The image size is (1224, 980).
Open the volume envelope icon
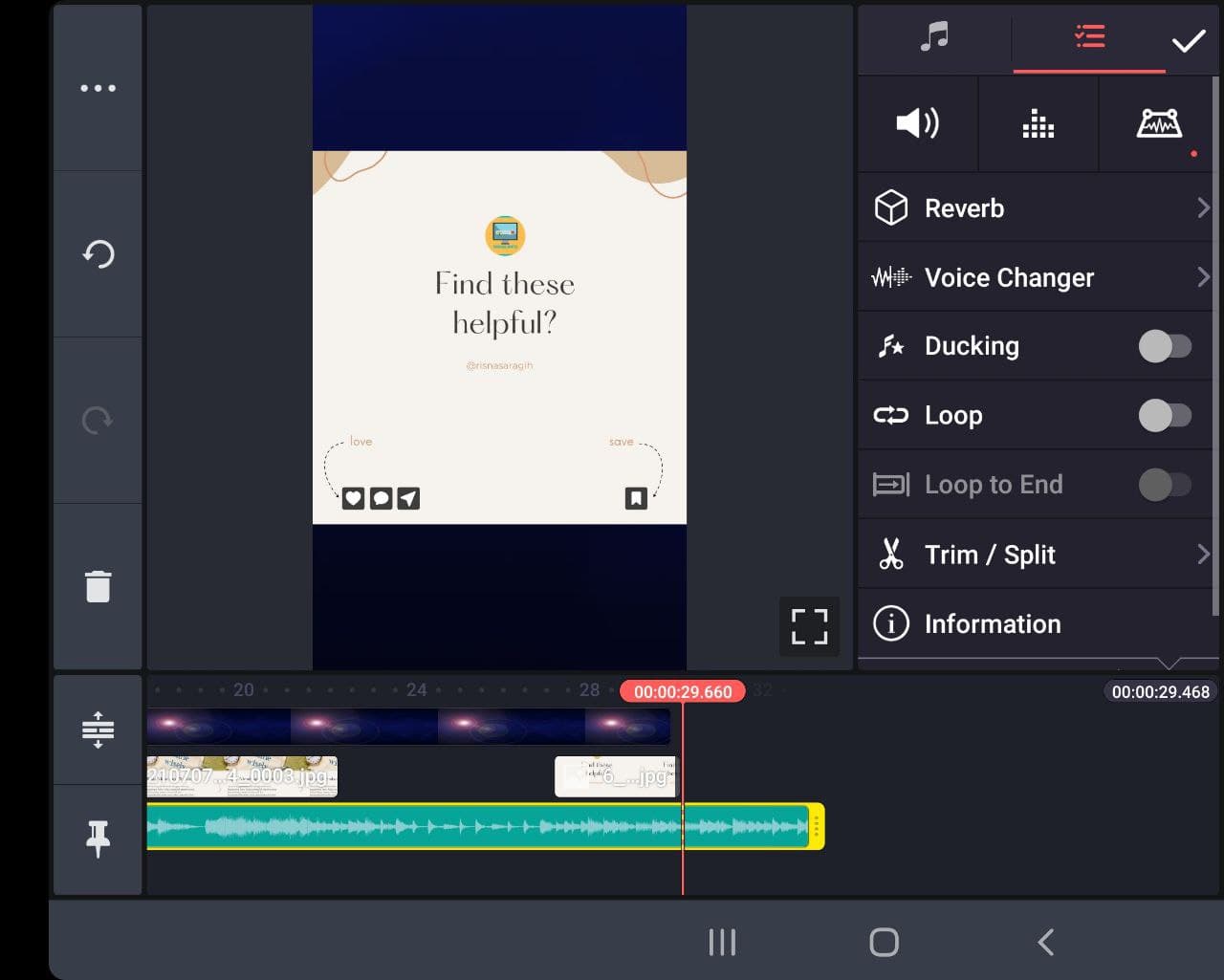coord(1158,123)
